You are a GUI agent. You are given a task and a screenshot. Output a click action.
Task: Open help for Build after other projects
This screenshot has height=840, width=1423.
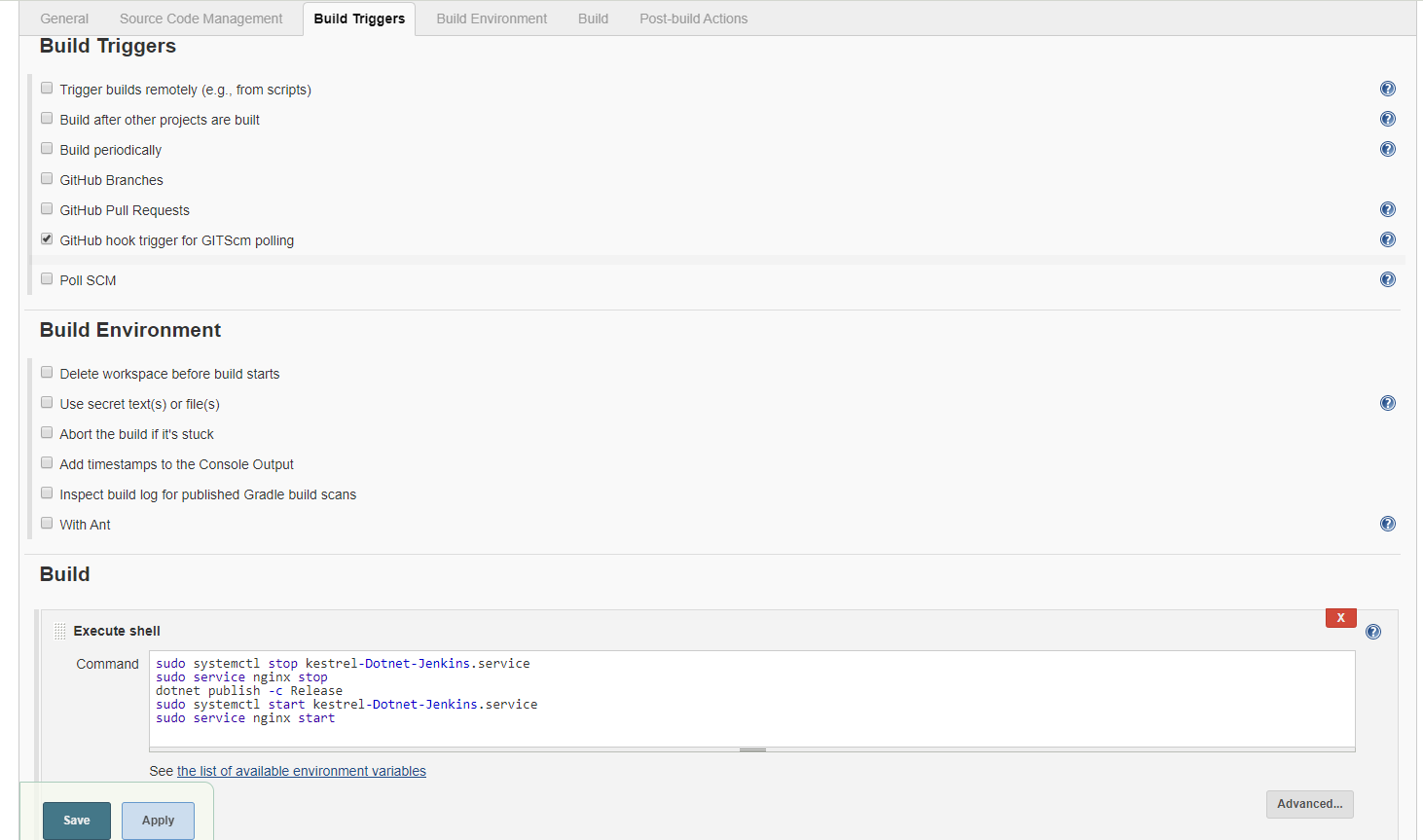coord(1388,119)
